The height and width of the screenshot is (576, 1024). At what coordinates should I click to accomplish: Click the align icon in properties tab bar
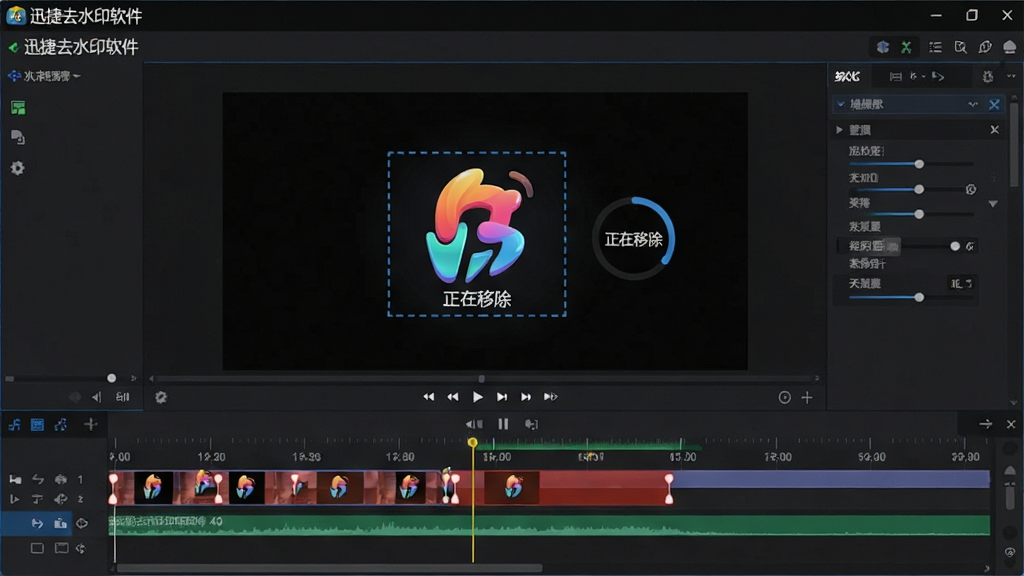click(x=895, y=76)
